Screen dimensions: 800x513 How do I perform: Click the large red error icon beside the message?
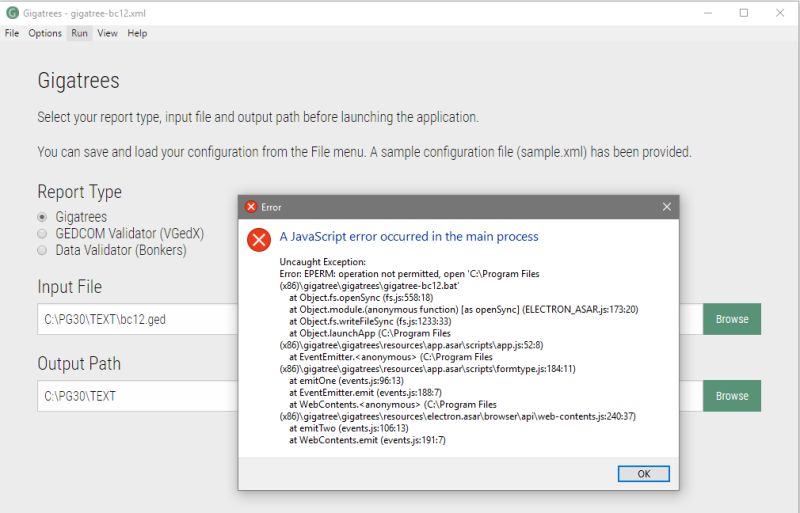tap(259, 239)
